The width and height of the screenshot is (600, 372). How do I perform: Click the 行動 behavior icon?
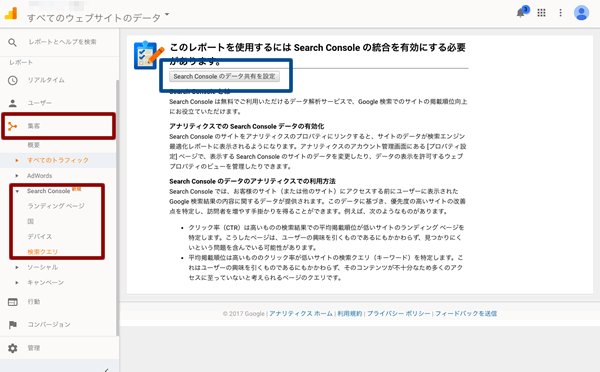coord(13,302)
